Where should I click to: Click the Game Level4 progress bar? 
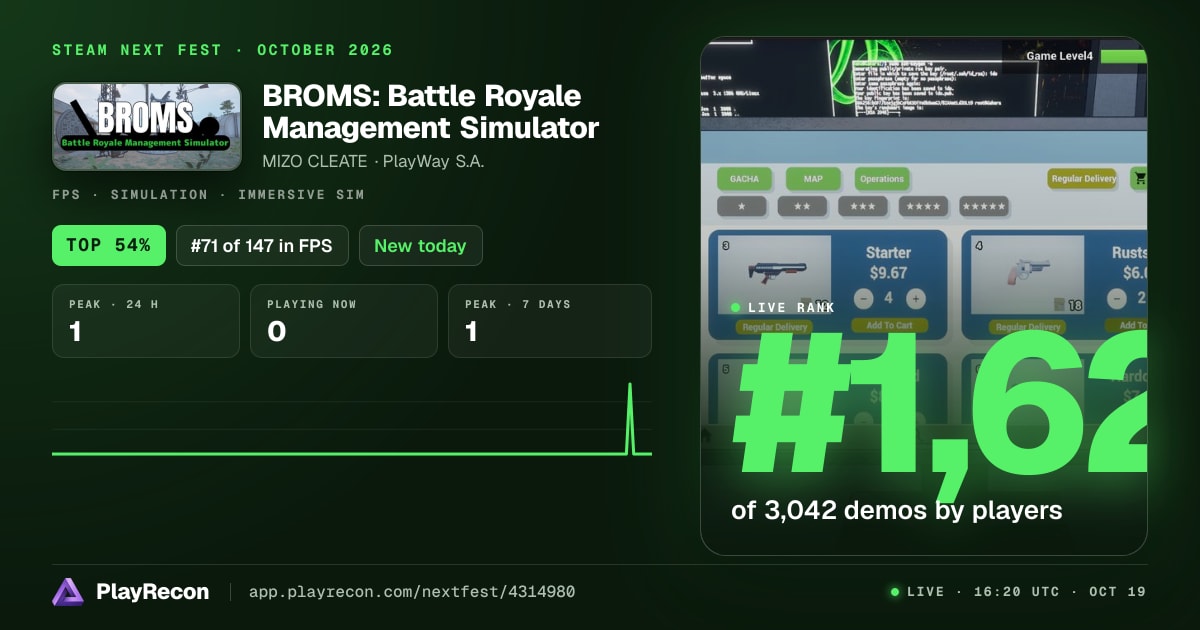pos(1123,56)
